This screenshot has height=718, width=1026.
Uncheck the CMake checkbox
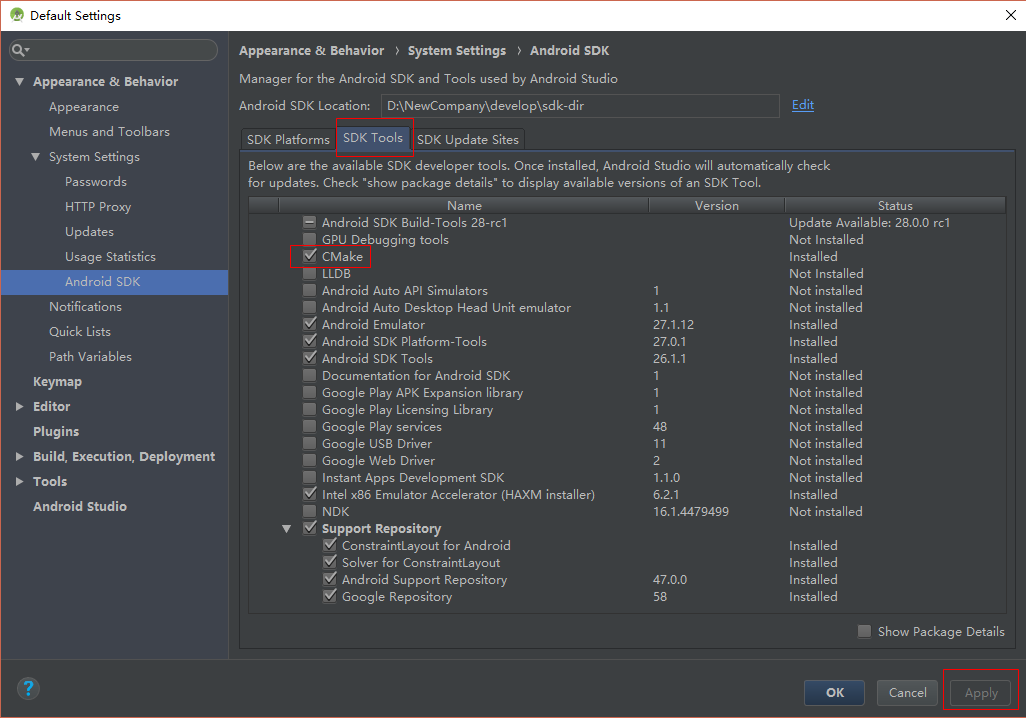(310, 256)
